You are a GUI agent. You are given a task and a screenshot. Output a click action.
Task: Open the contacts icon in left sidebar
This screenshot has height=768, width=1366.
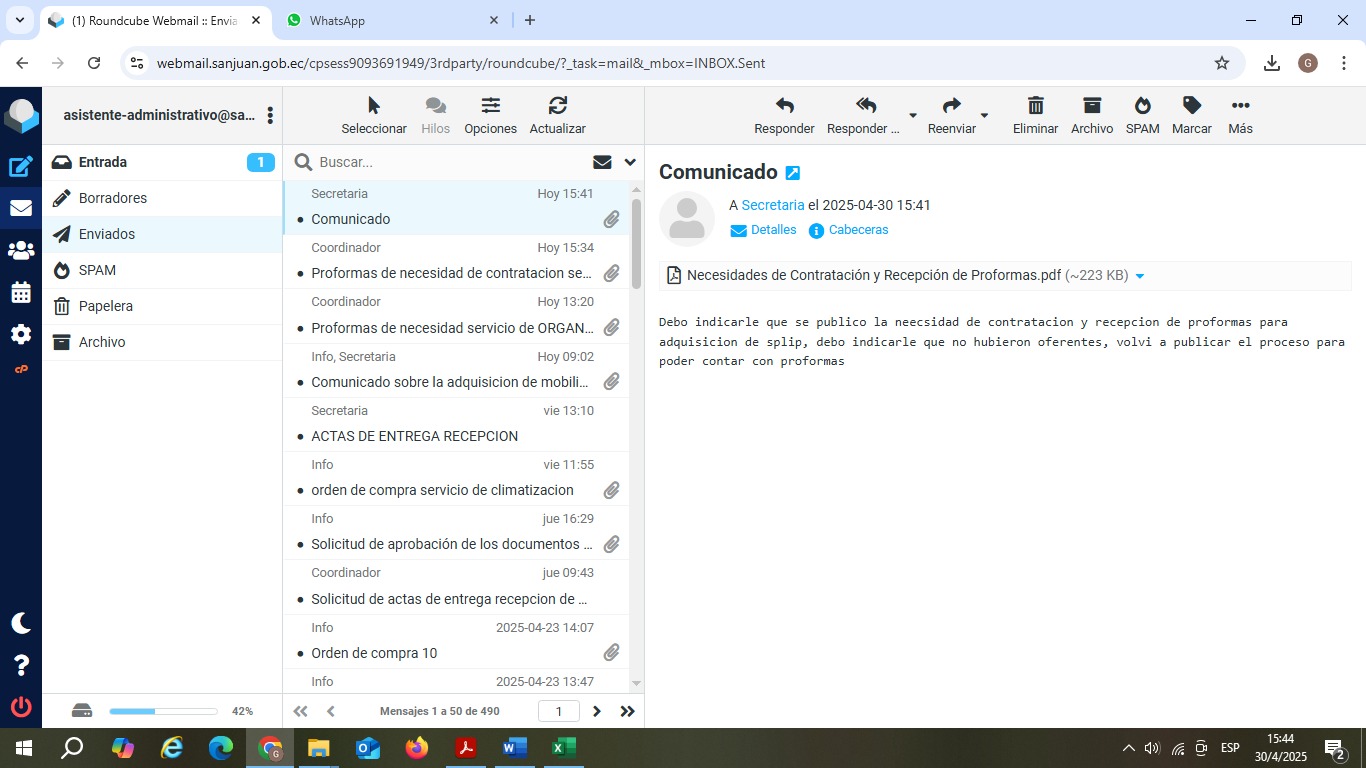click(21, 251)
